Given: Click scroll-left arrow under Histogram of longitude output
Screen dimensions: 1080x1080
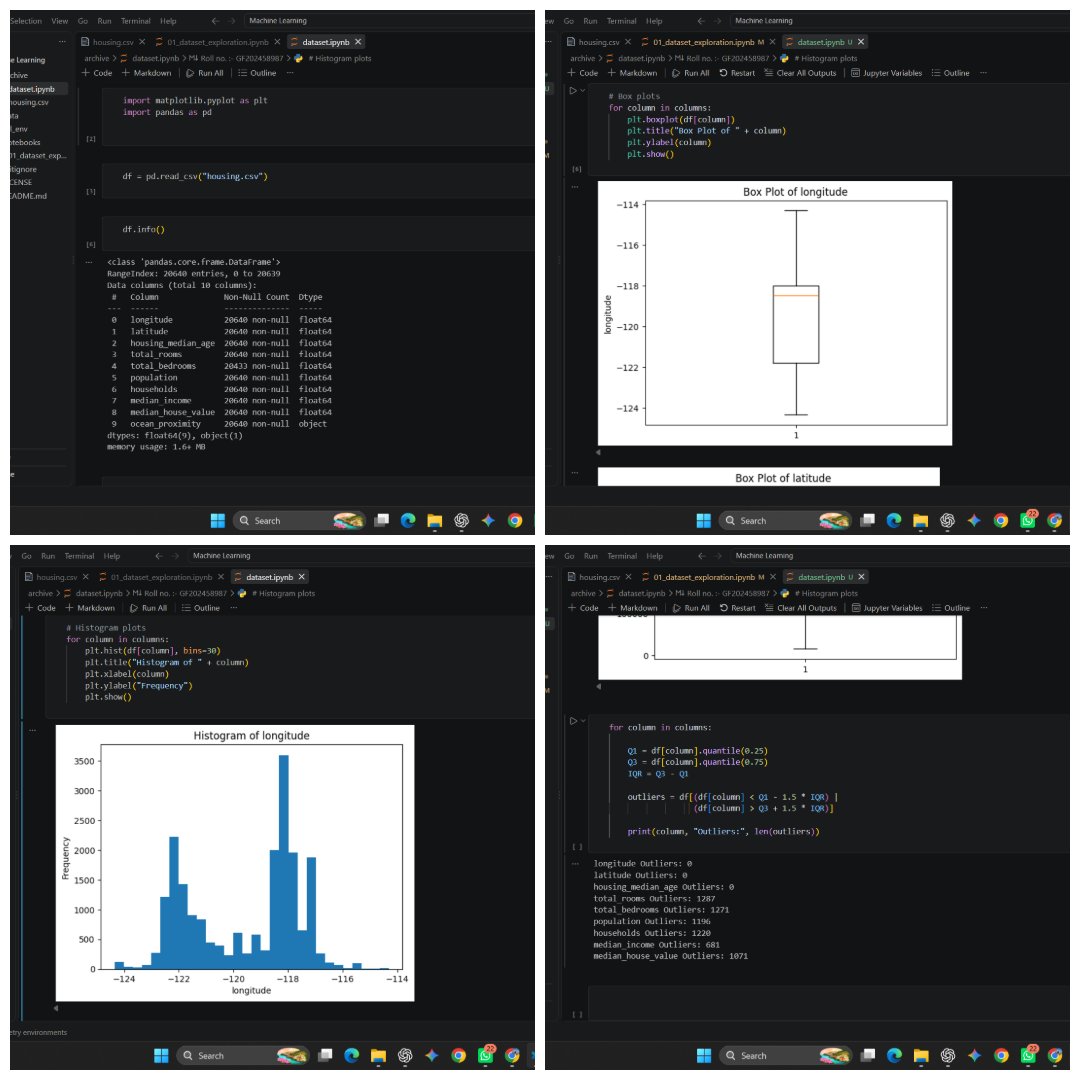Looking at the screenshot, I should click(56, 1008).
